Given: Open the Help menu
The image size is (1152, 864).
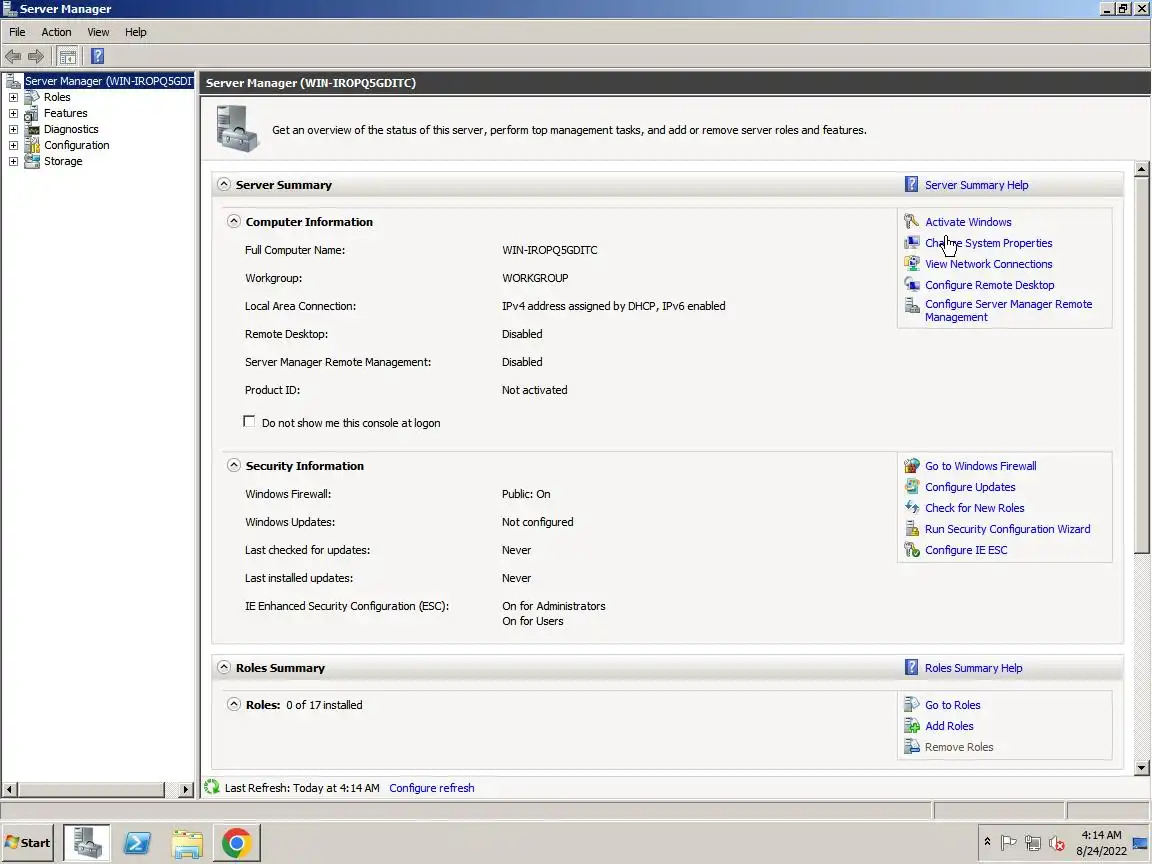Looking at the screenshot, I should (135, 32).
